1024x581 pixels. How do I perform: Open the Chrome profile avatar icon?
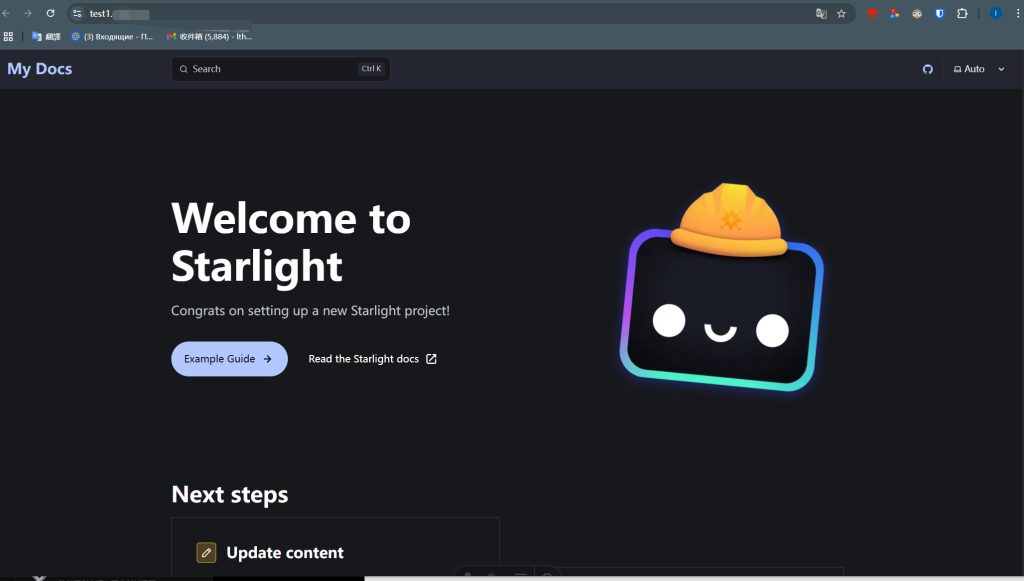995,13
